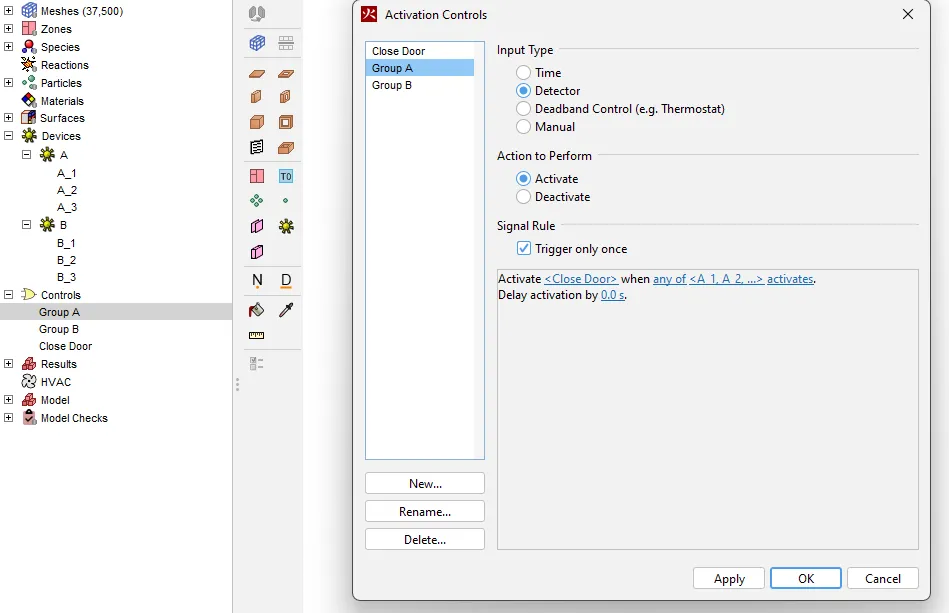Screen dimensions: 949x613
Task: Click the grayed split mesh tool icon
Action: 286,43
